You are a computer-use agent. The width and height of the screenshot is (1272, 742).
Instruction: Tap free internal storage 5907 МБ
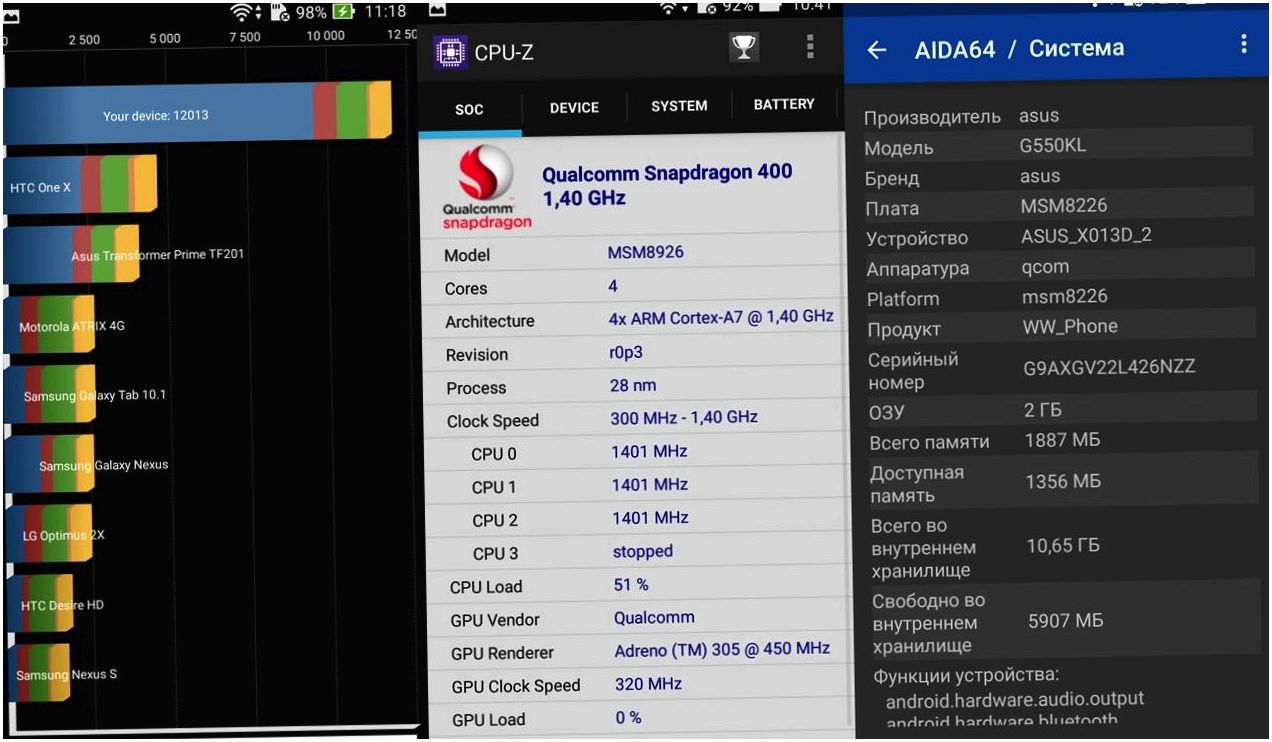click(x=1066, y=621)
